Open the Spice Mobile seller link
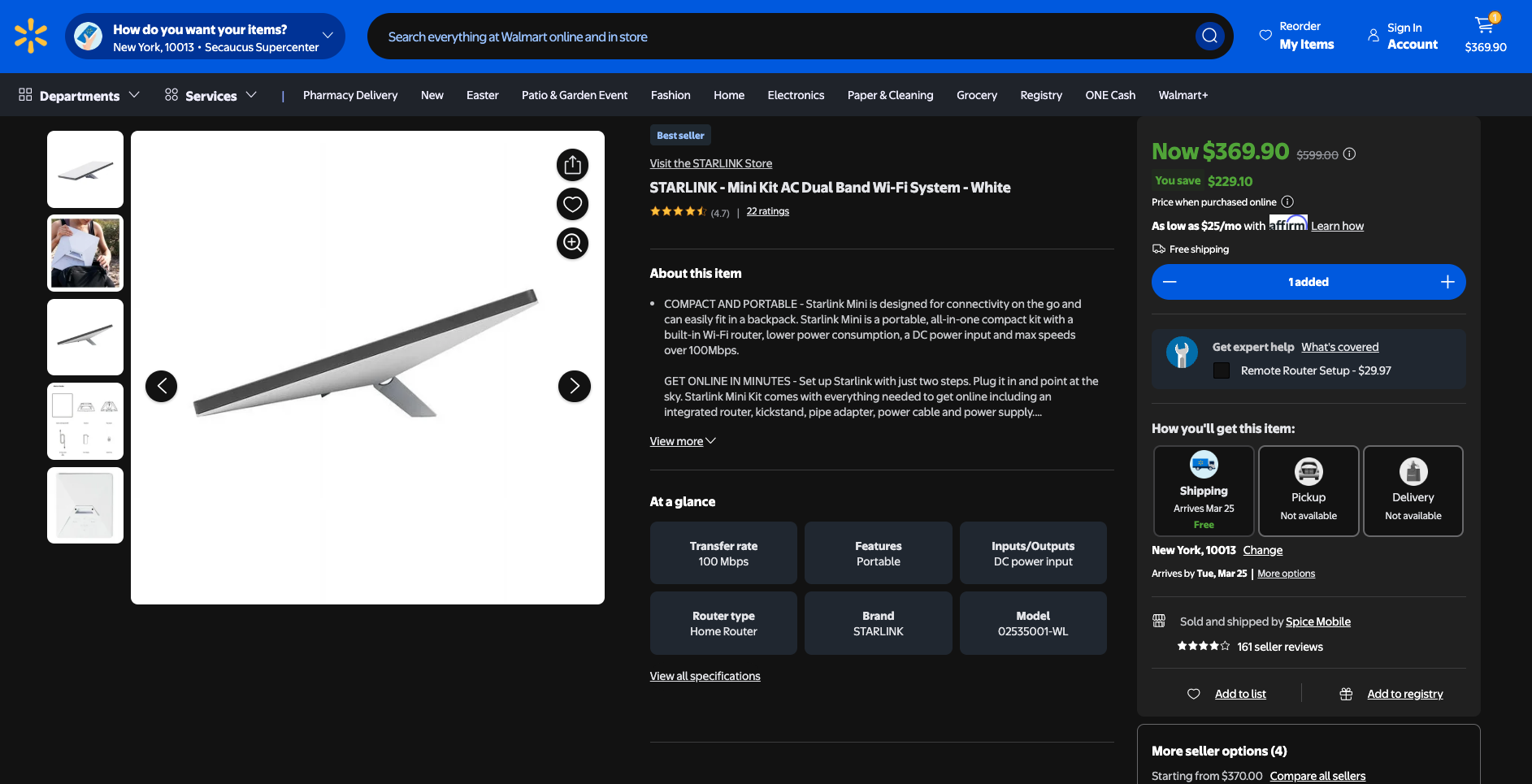This screenshot has width=1532, height=784. (1317, 622)
